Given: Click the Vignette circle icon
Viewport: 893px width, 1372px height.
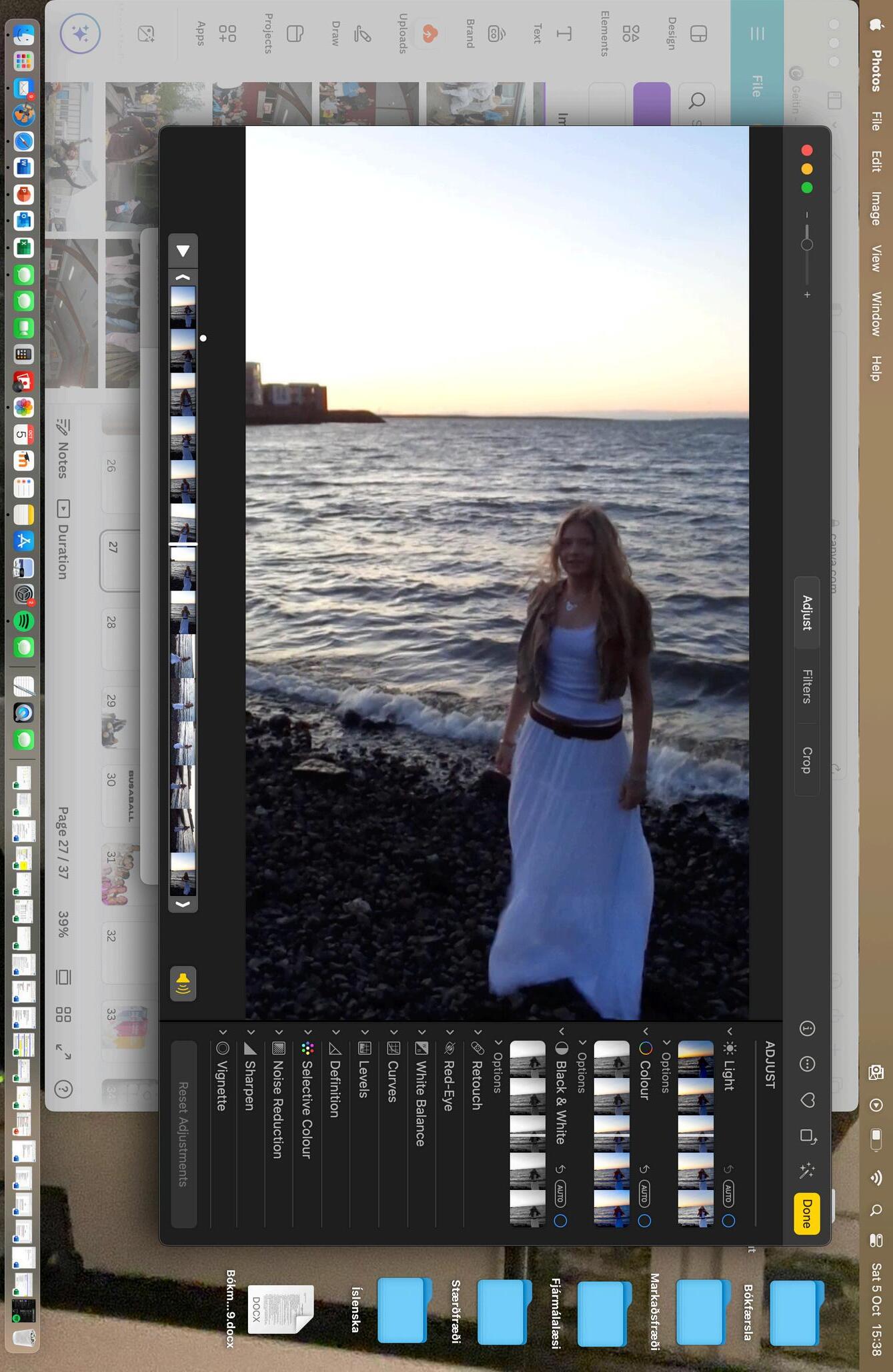Looking at the screenshot, I should point(223,1049).
